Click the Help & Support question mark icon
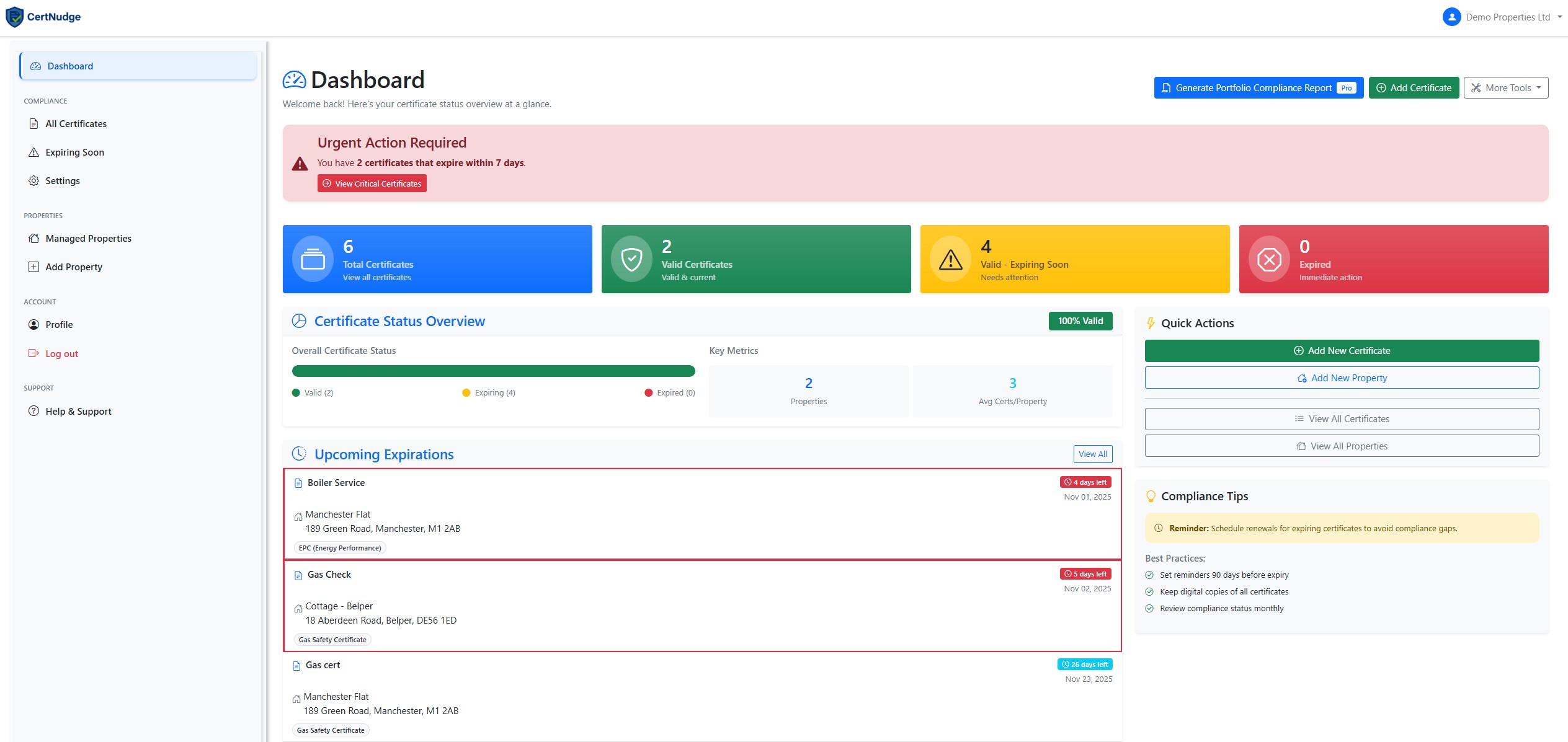The width and height of the screenshot is (1568, 742). (x=34, y=411)
